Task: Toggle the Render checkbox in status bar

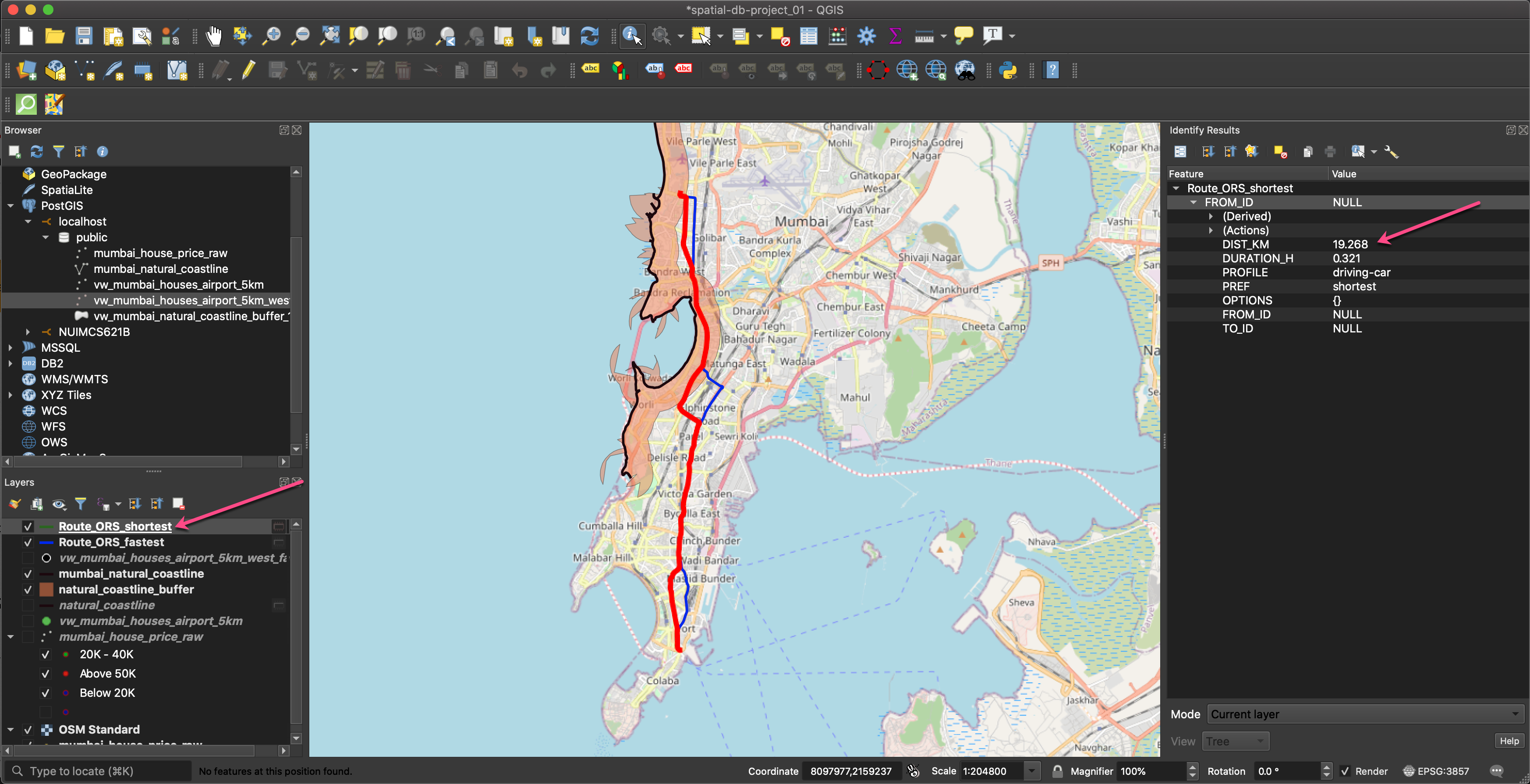Action: pos(1345,771)
